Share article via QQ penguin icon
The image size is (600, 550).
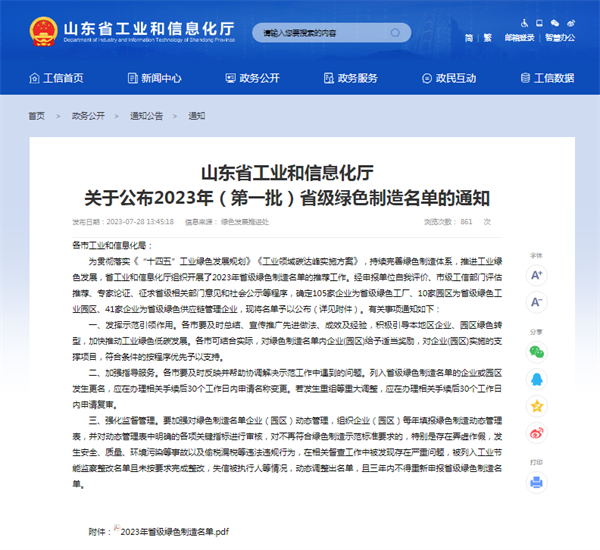pos(537,379)
